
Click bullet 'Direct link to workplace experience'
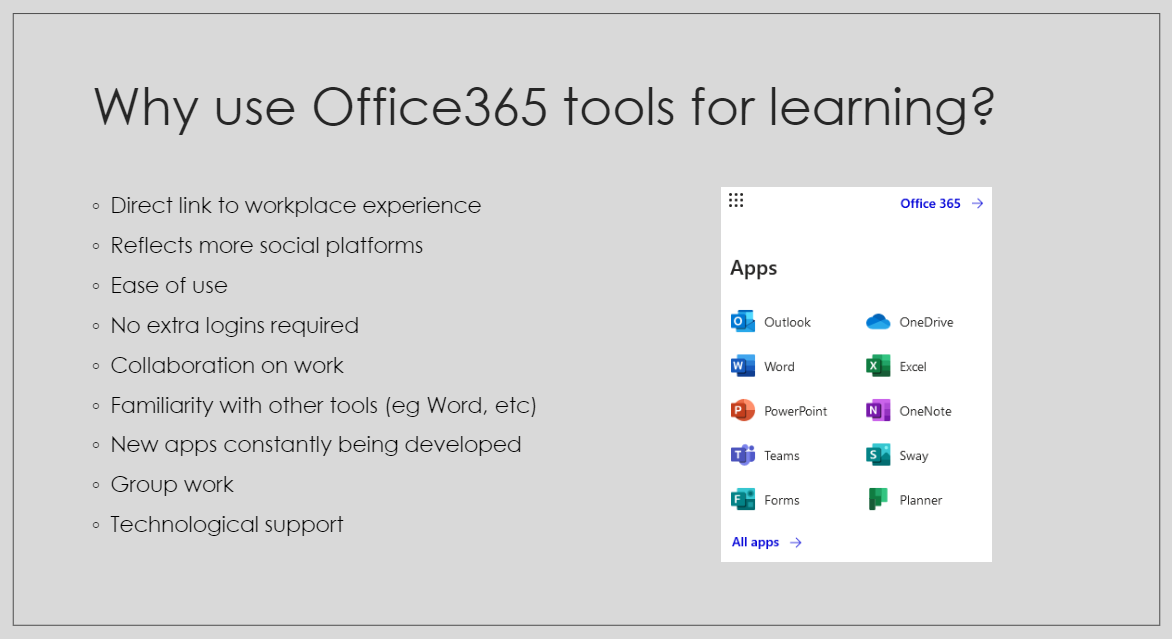pos(296,206)
